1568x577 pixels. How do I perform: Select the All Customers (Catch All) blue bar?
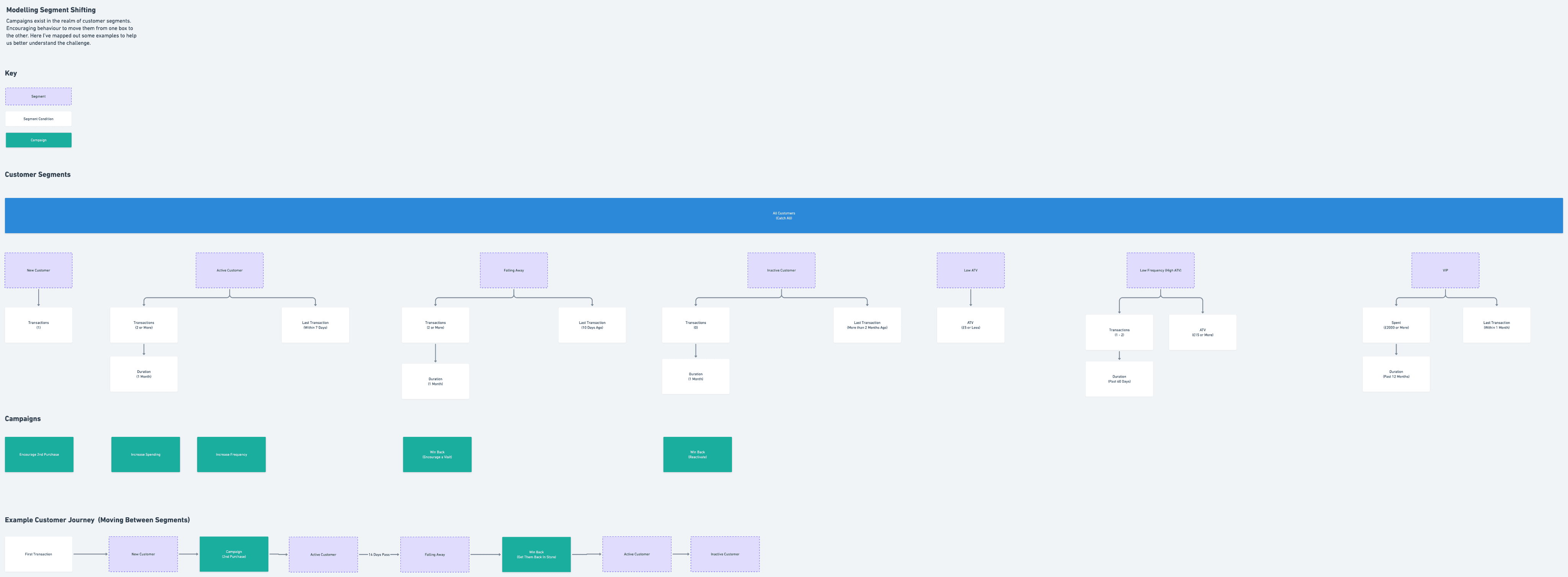tap(783, 216)
